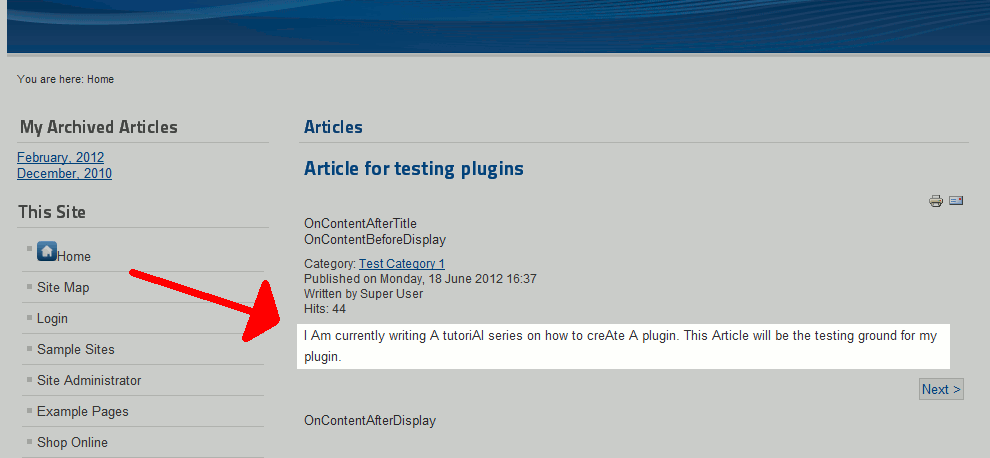Click the email article icon
This screenshot has height=458, width=990.
coord(956,201)
